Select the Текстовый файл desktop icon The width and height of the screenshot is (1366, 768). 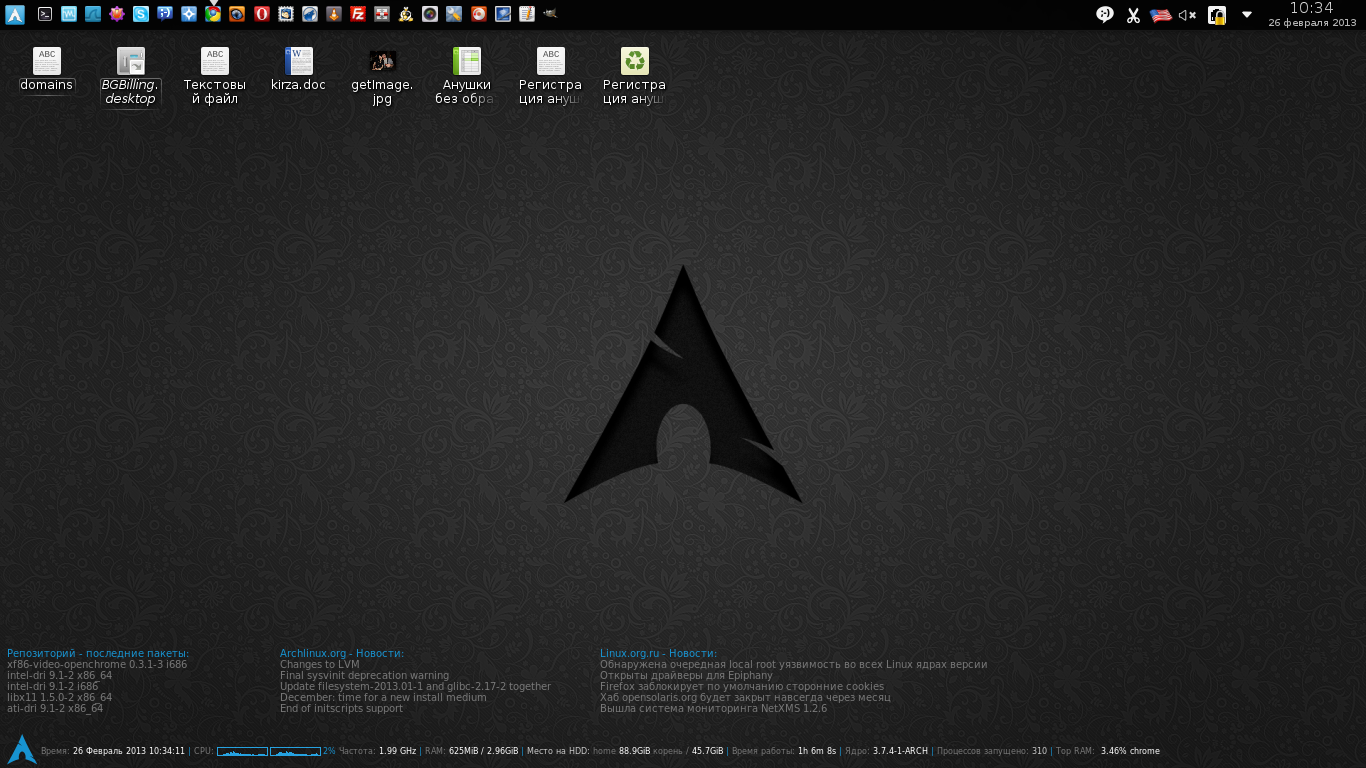tap(215, 76)
